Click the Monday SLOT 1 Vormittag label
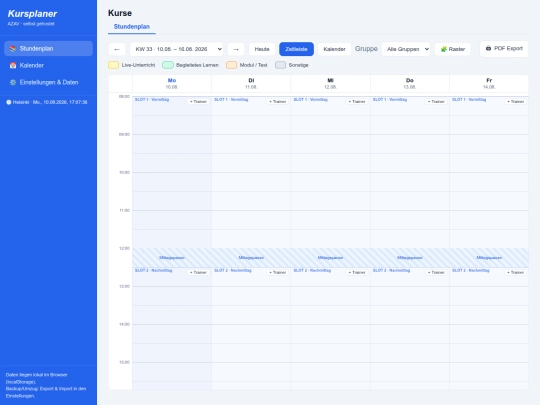 (152, 100)
